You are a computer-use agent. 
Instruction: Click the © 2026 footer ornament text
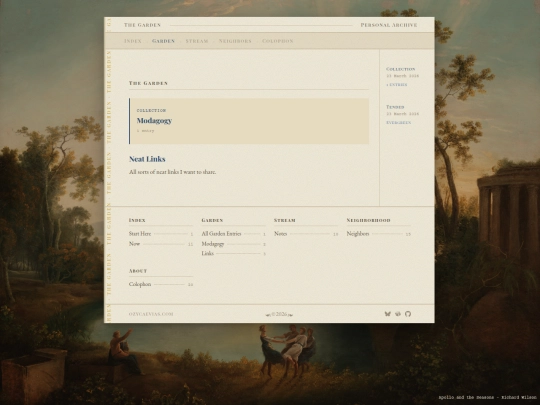(x=279, y=314)
